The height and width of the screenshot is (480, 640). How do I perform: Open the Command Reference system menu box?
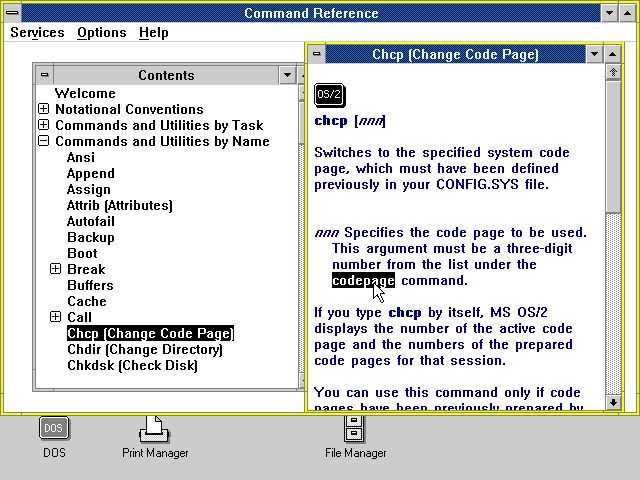click(x=12, y=13)
